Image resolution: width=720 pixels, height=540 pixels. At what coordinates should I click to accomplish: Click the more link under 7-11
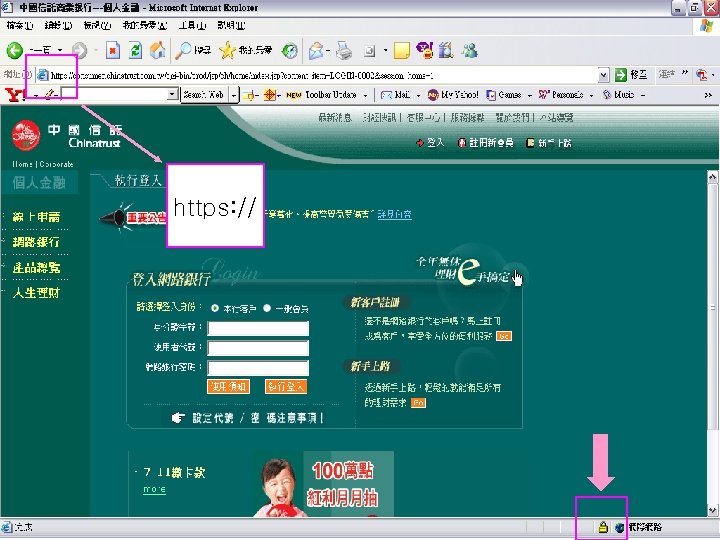[154, 489]
